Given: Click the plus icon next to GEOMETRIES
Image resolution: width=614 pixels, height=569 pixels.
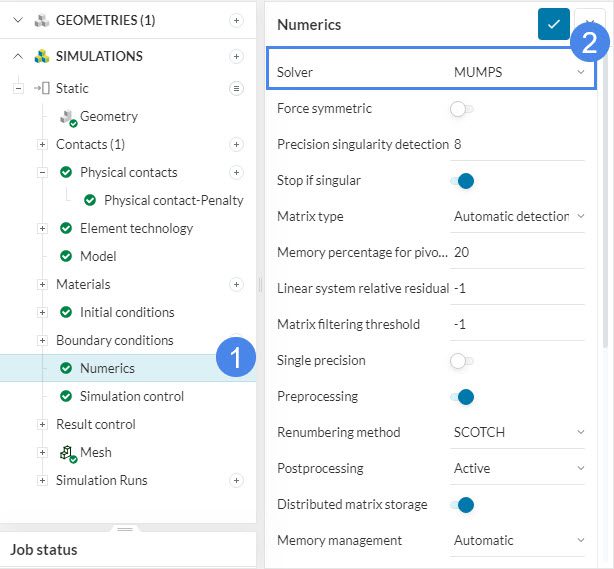Looking at the screenshot, I should (236, 20).
